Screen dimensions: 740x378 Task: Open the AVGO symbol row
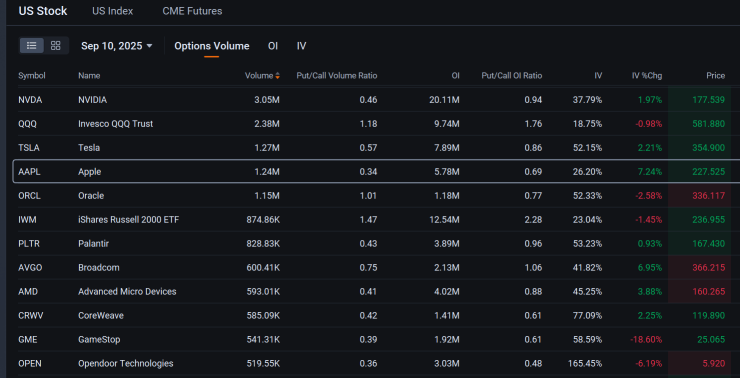coord(30,268)
